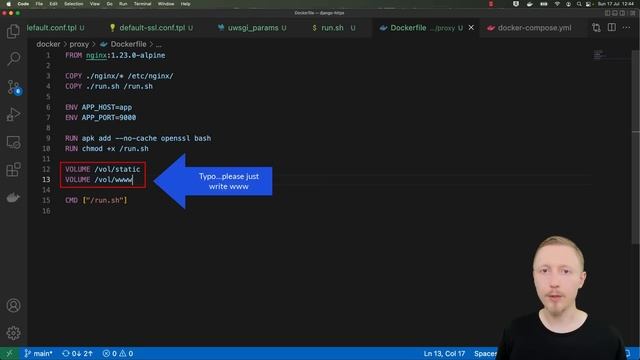The height and width of the screenshot is (360, 640).
Task: Click the battery icon in menu bar
Action: tap(544, 4)
